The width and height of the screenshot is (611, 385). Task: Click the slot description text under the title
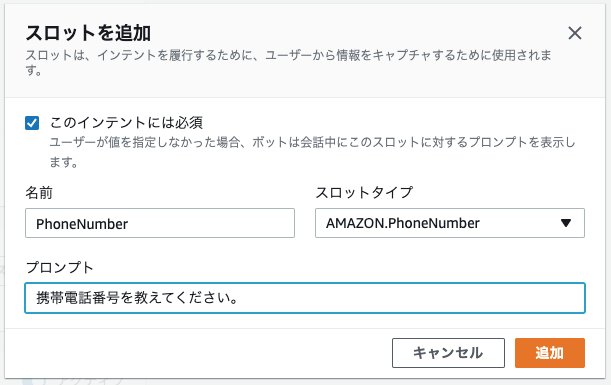(288, 62)
